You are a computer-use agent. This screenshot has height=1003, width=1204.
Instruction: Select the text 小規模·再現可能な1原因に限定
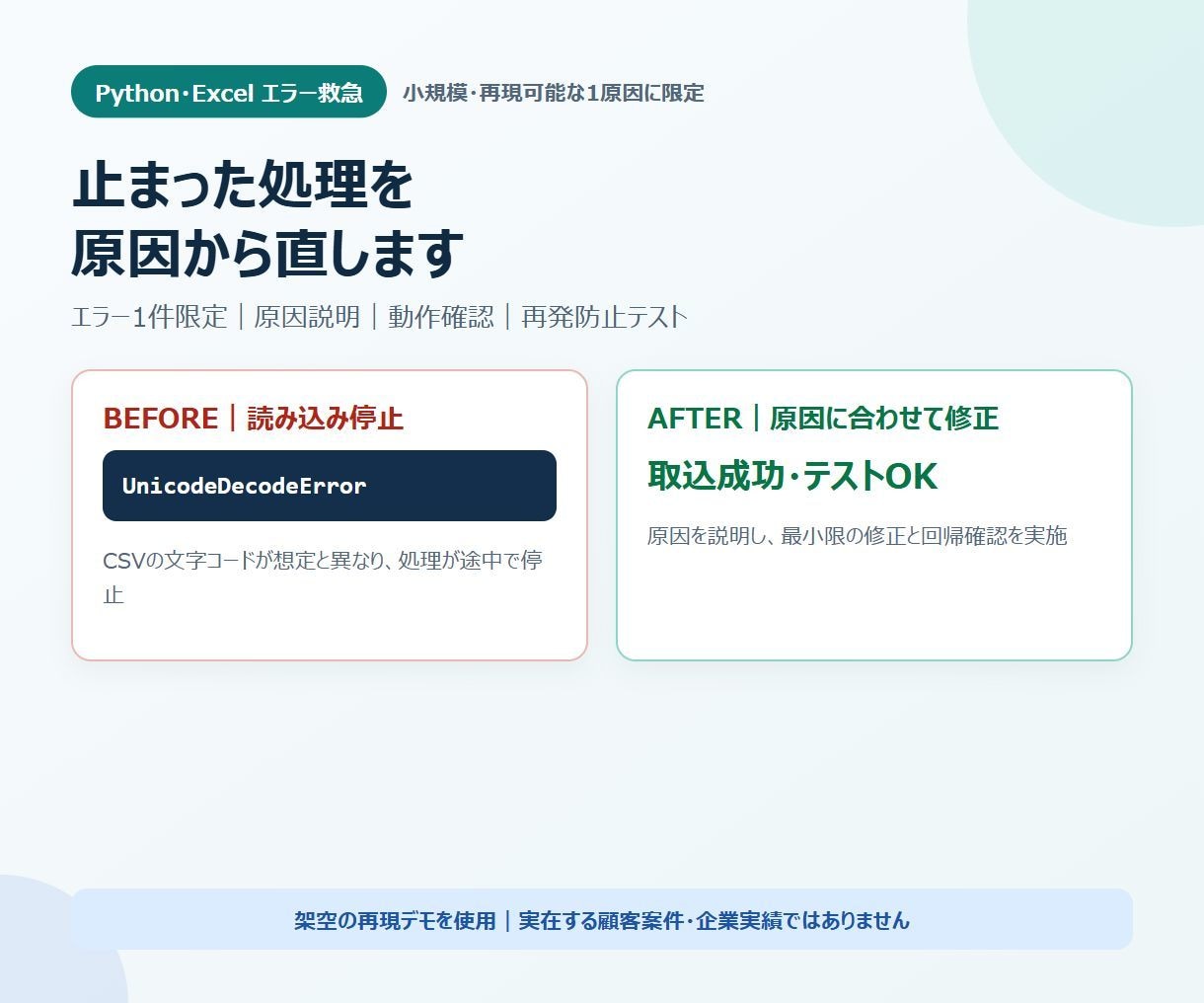554,93
